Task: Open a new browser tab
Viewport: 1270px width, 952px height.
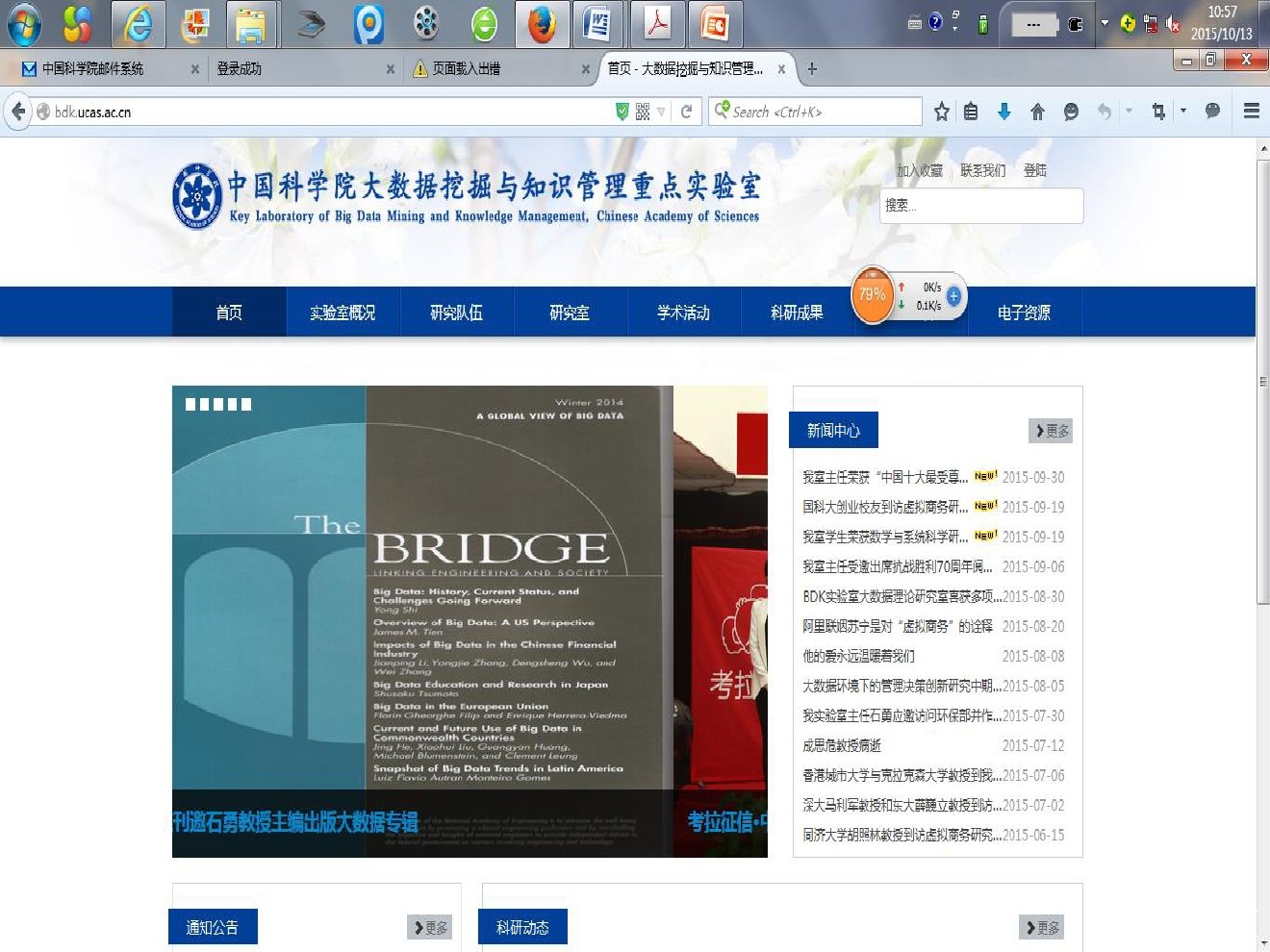Action: coord(812,69)
